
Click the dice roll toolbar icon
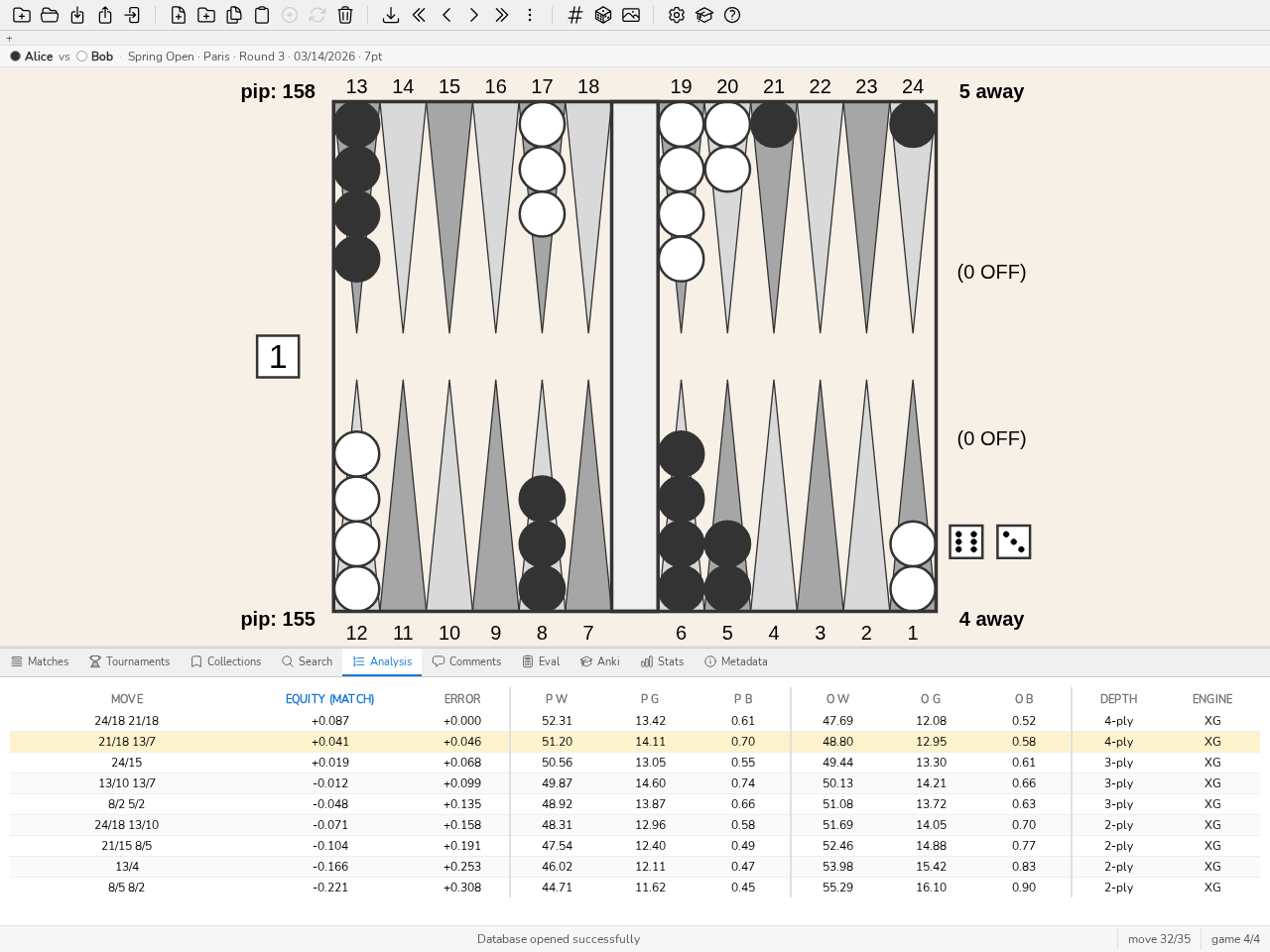coord(603,15)
